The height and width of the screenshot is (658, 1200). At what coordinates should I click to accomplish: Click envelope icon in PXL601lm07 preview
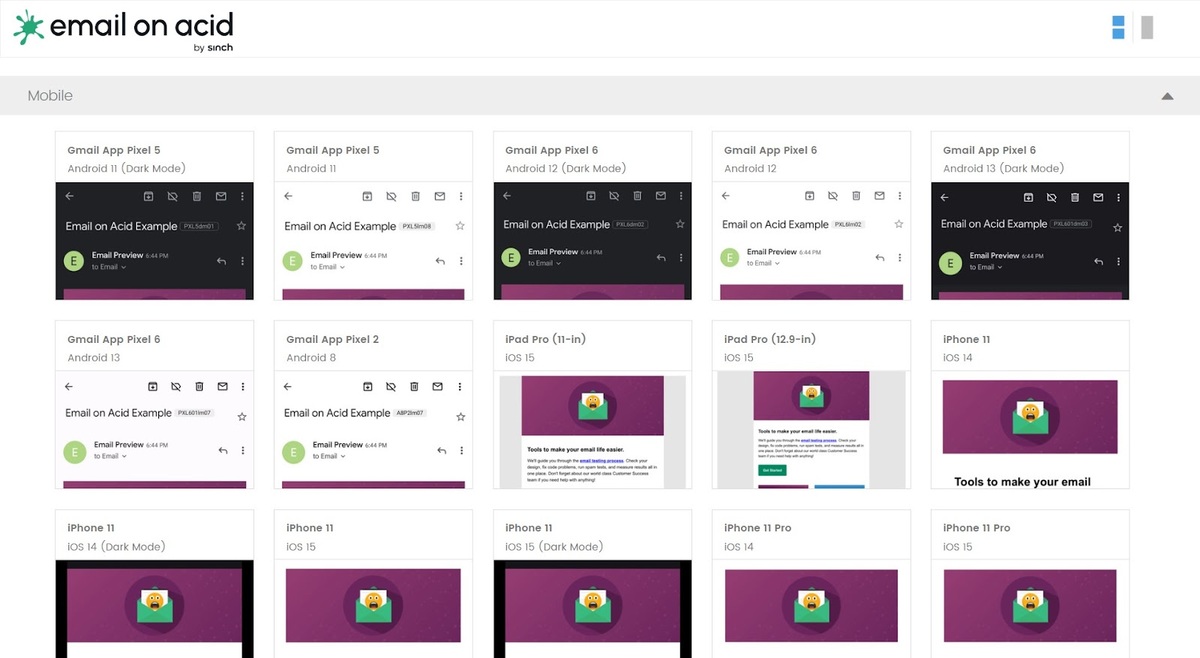click(x=224, y=386)
